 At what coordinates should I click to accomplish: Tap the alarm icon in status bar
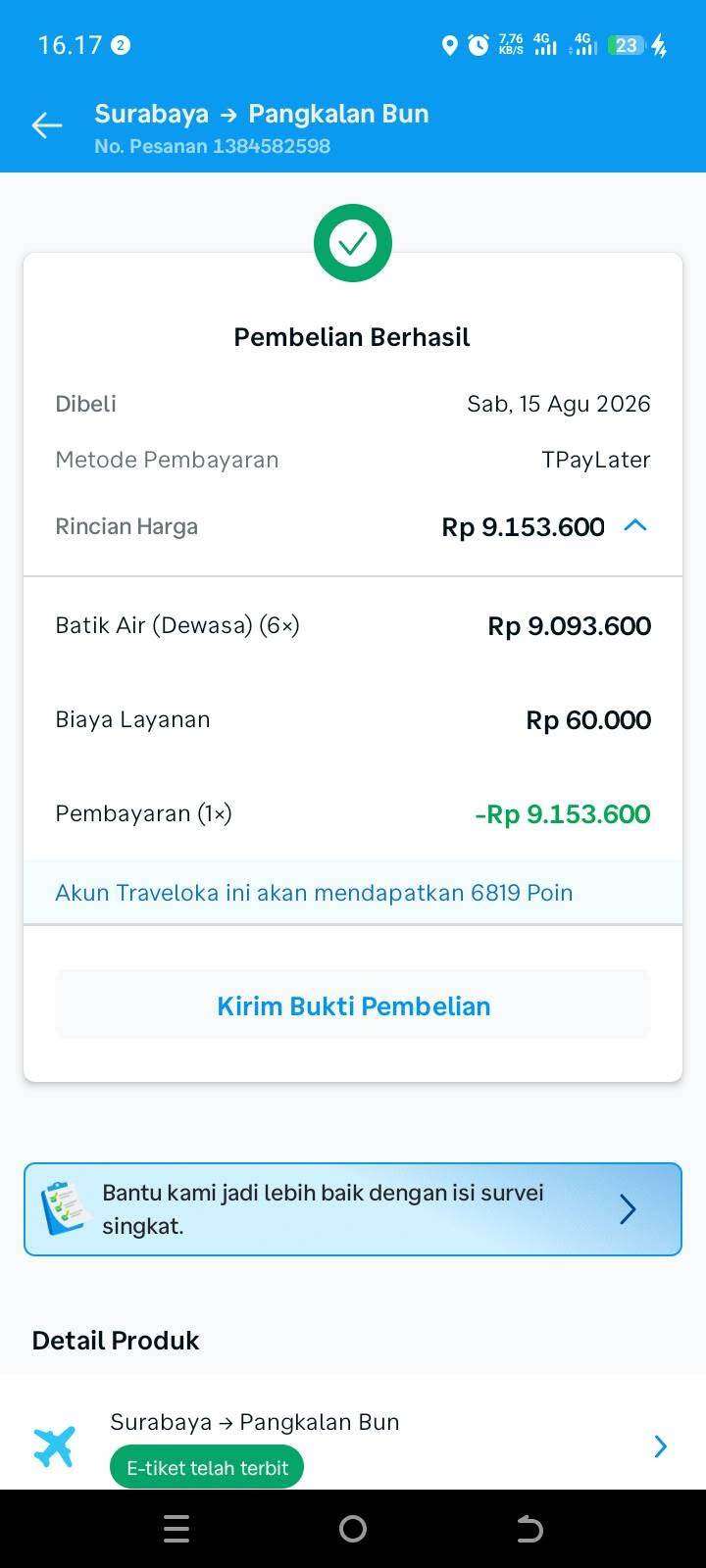(479, 45)
